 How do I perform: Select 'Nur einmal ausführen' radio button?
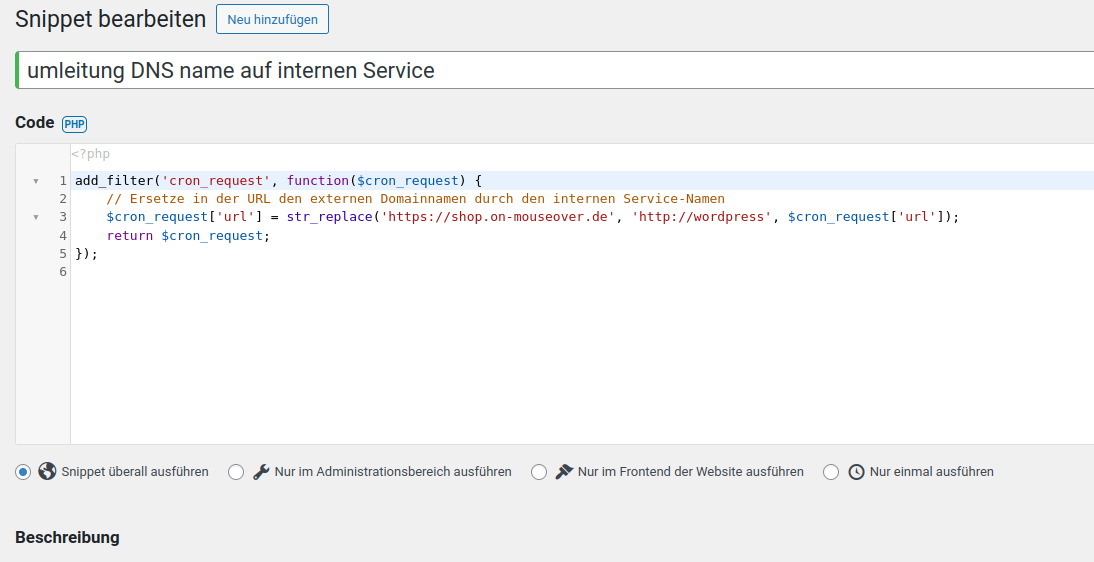tap(831, 472)
